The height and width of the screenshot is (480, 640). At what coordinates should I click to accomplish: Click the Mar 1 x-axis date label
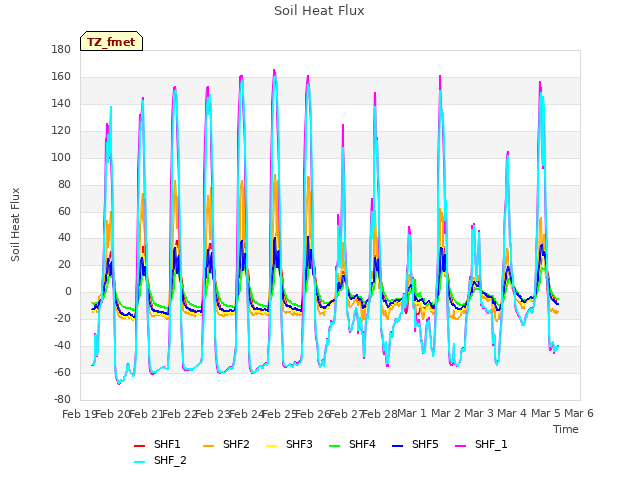point(412,413)
